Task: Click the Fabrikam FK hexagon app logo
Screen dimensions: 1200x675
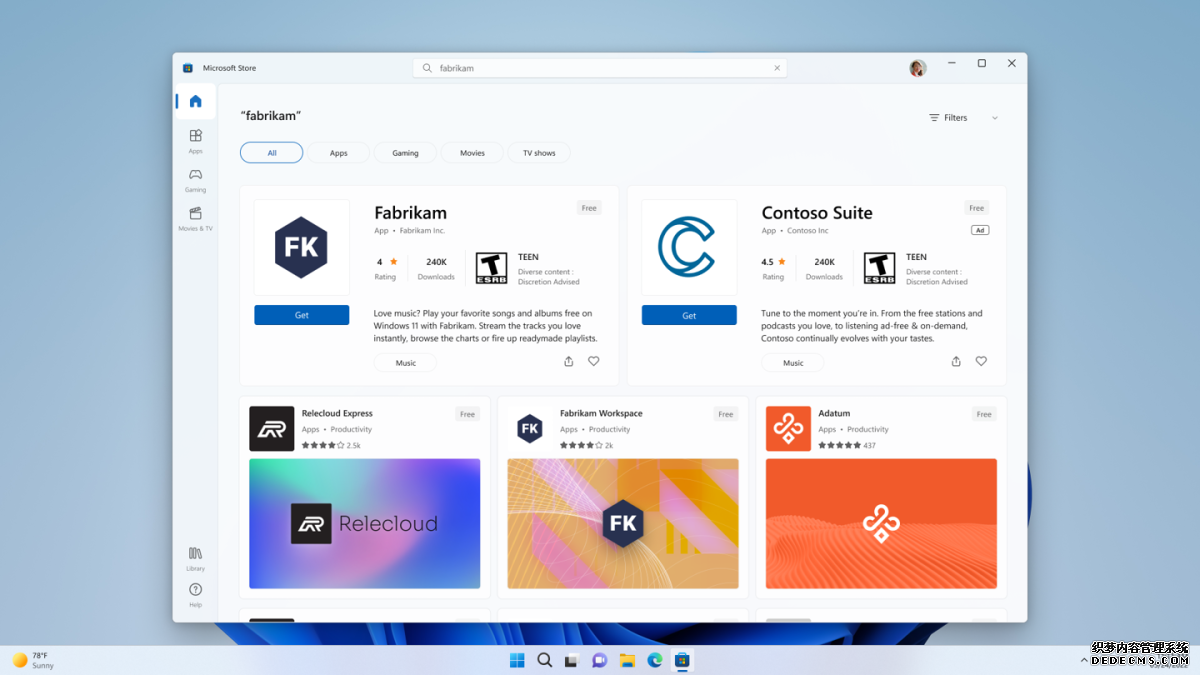Action: pyautogui.click(x=301, y=247)
